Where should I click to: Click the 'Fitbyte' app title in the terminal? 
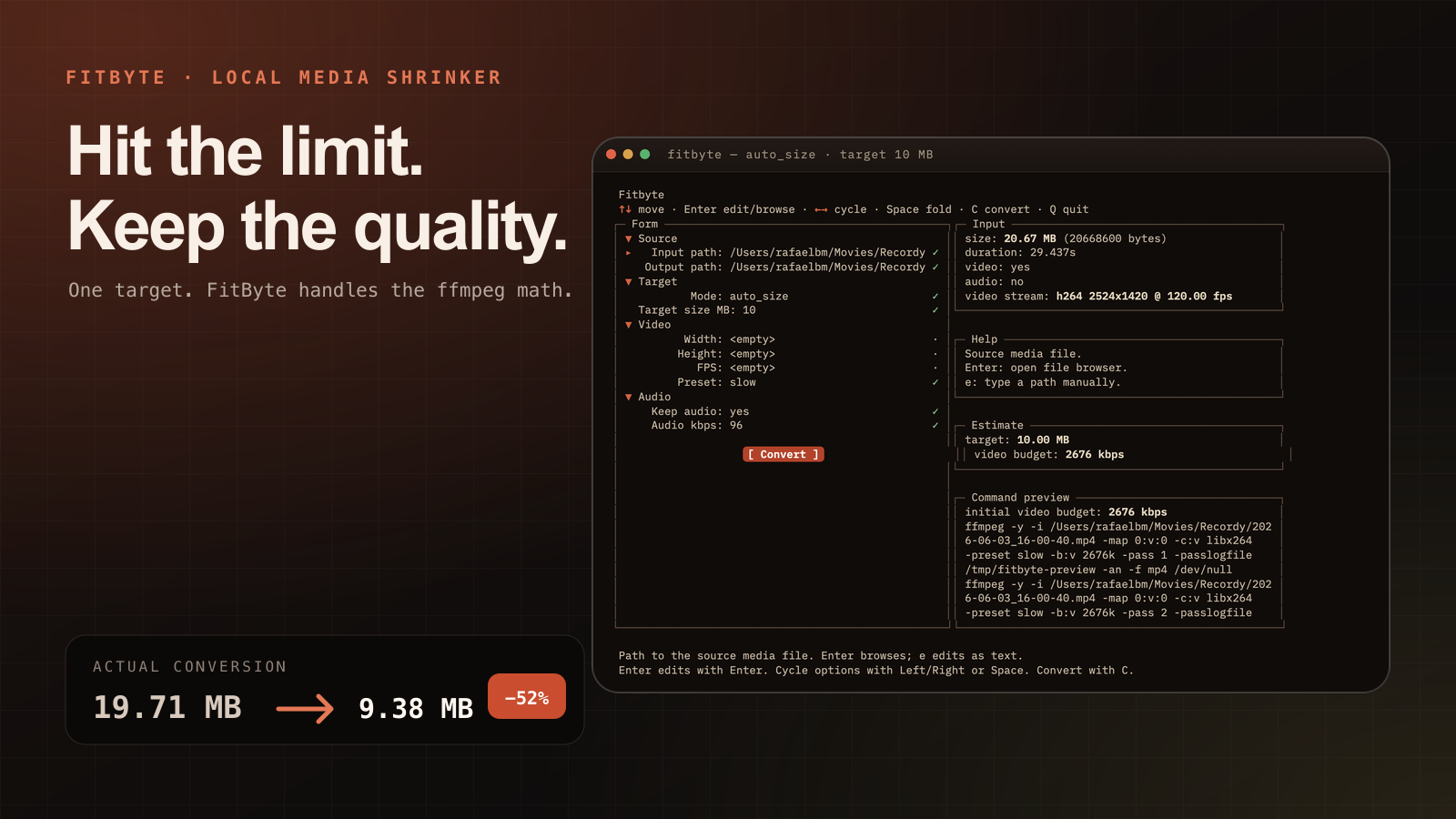coord(642,195)
